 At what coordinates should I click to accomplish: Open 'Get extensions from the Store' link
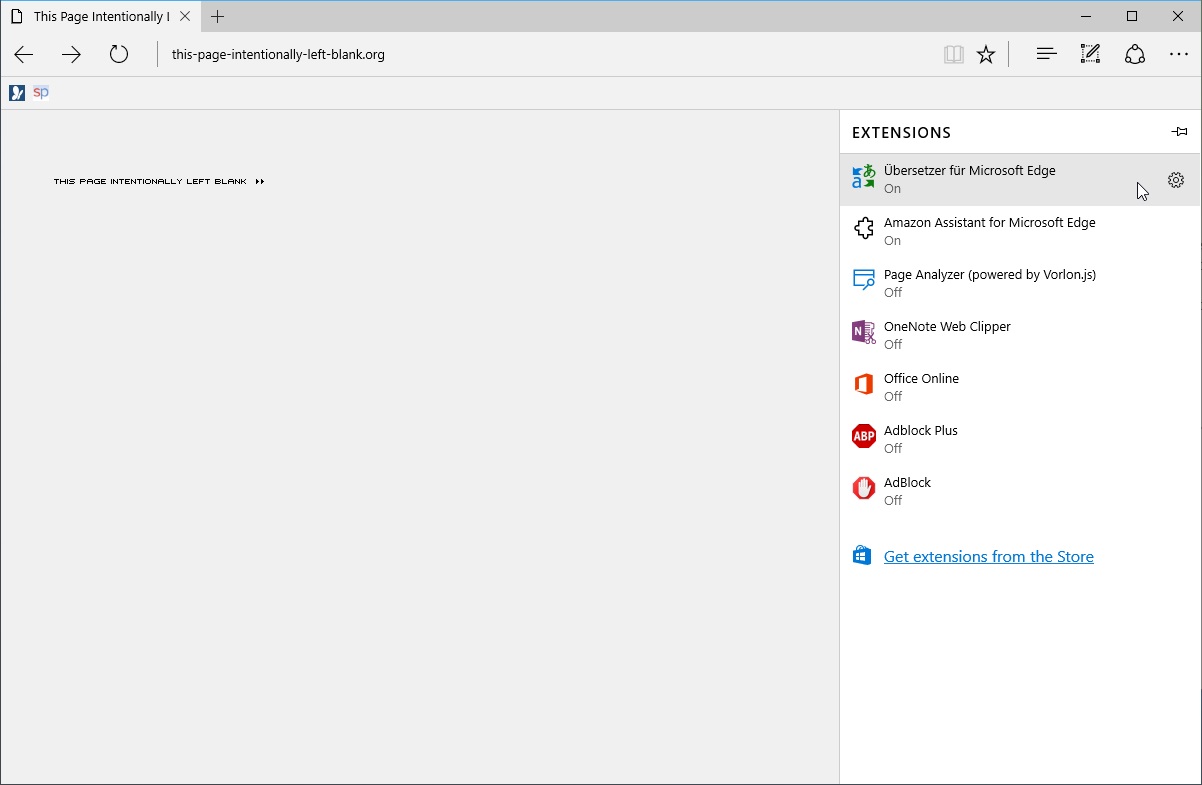pos(988,557)
